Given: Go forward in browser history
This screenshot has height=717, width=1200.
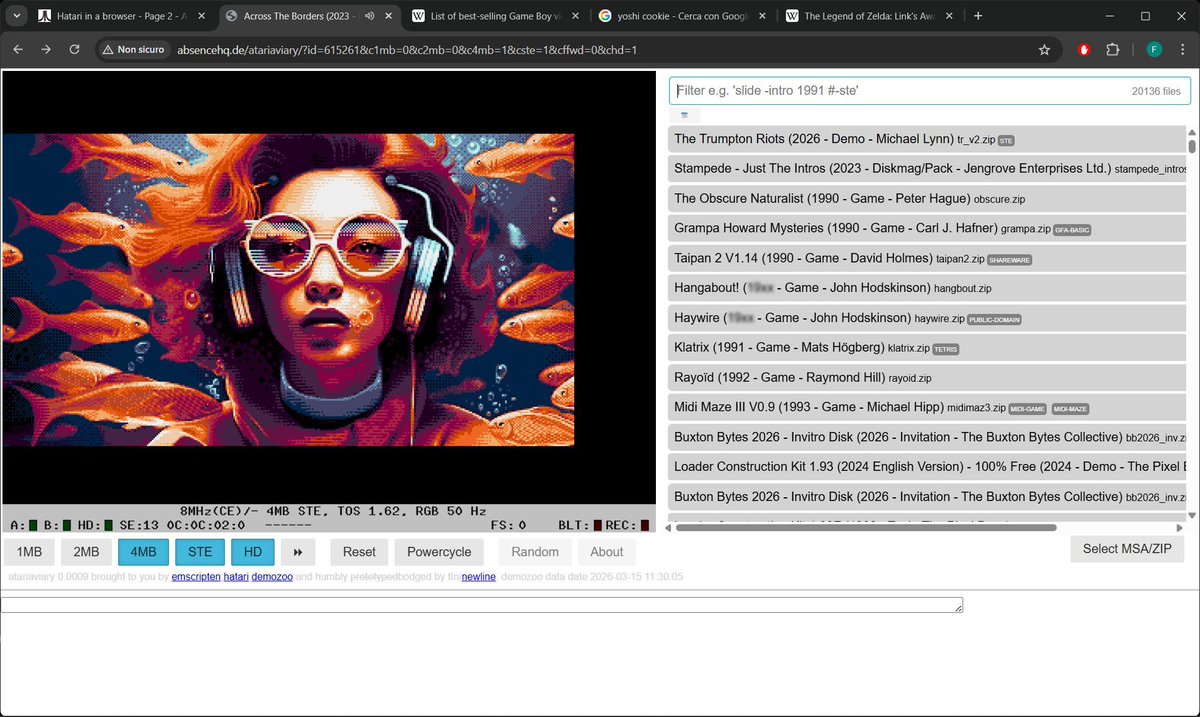Looking at the screenshot, I should [x=46, y=49].
